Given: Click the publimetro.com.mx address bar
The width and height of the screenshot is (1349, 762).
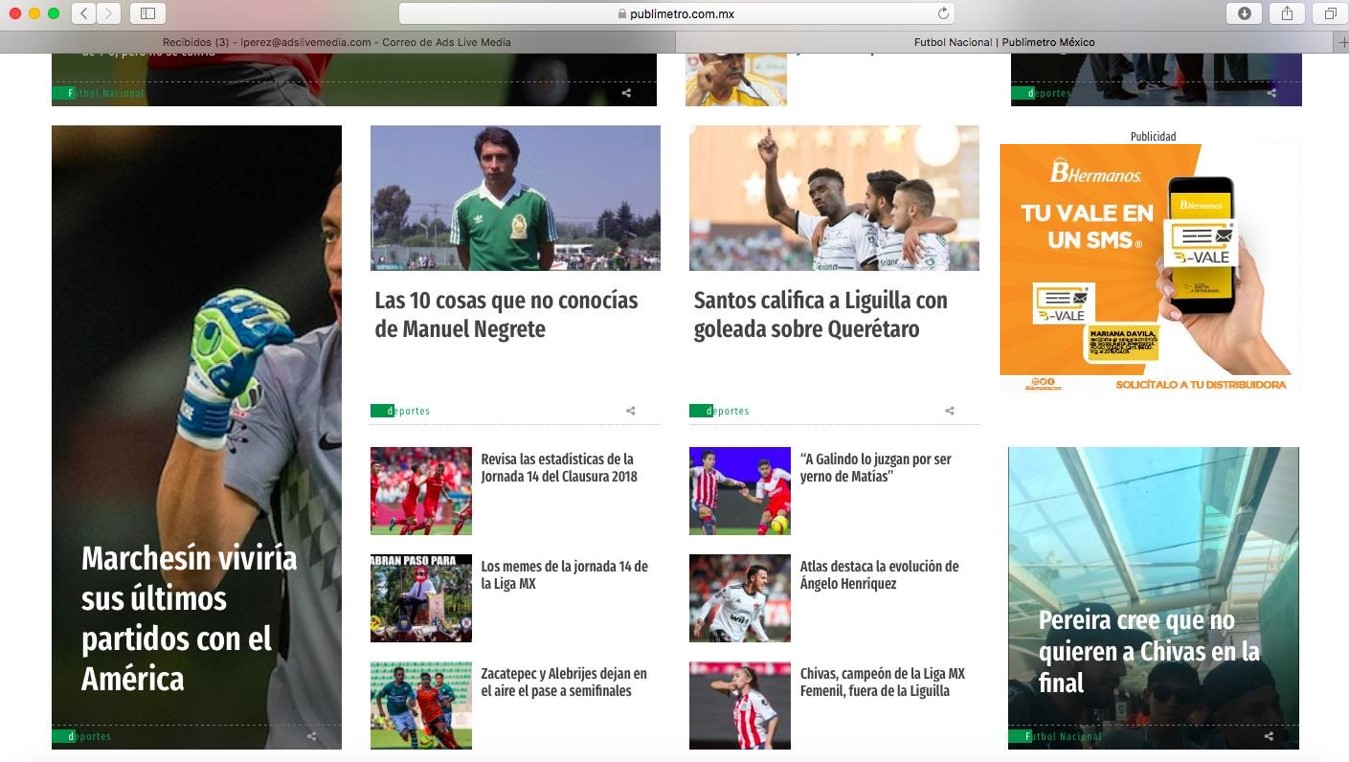Looking at the screenshot, I should pos(676,14).
